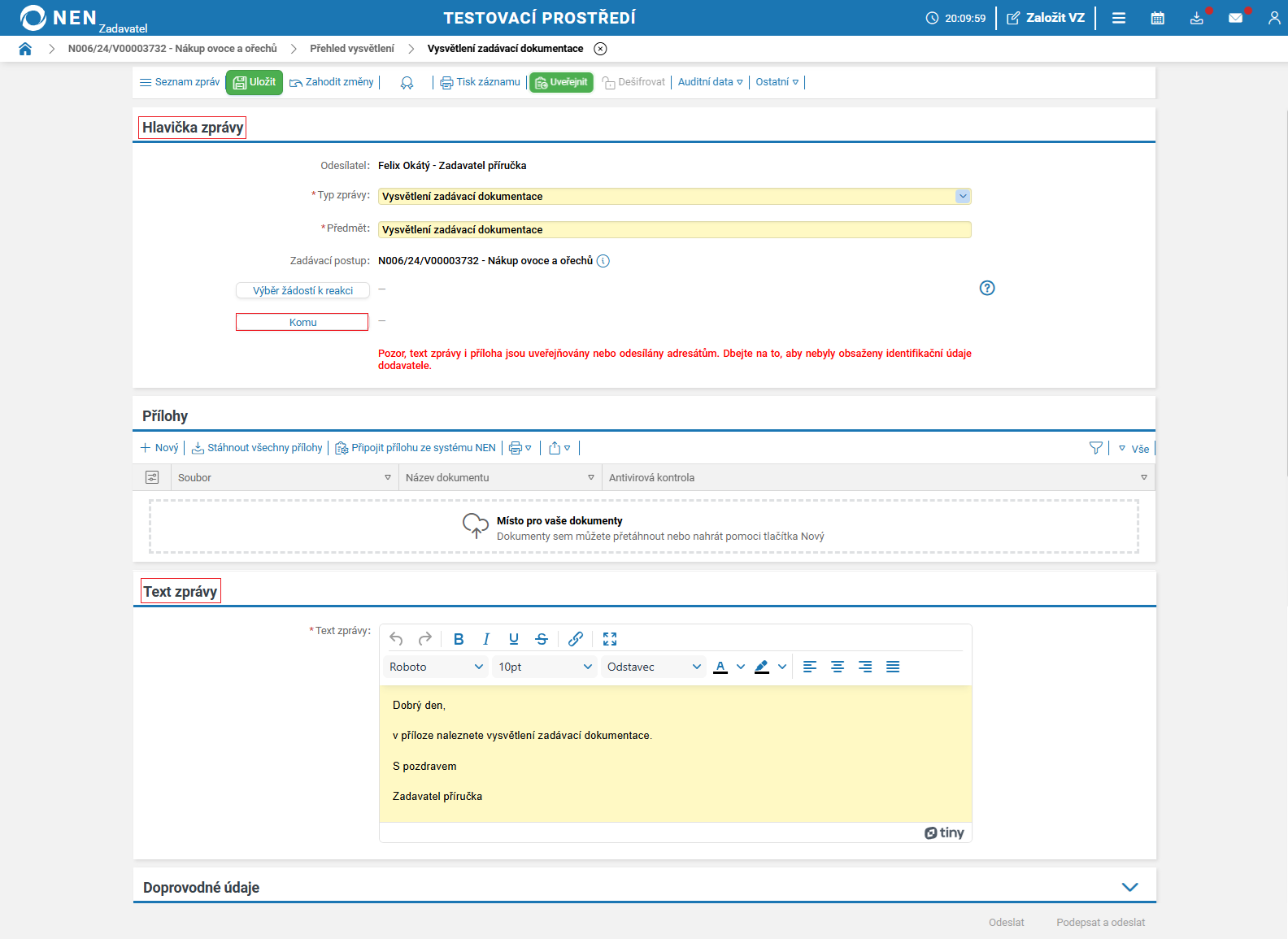Click info icon next to Nákup ovoce a ořechů
This screenshot has height=939, width=1288.
pos(603,261)
